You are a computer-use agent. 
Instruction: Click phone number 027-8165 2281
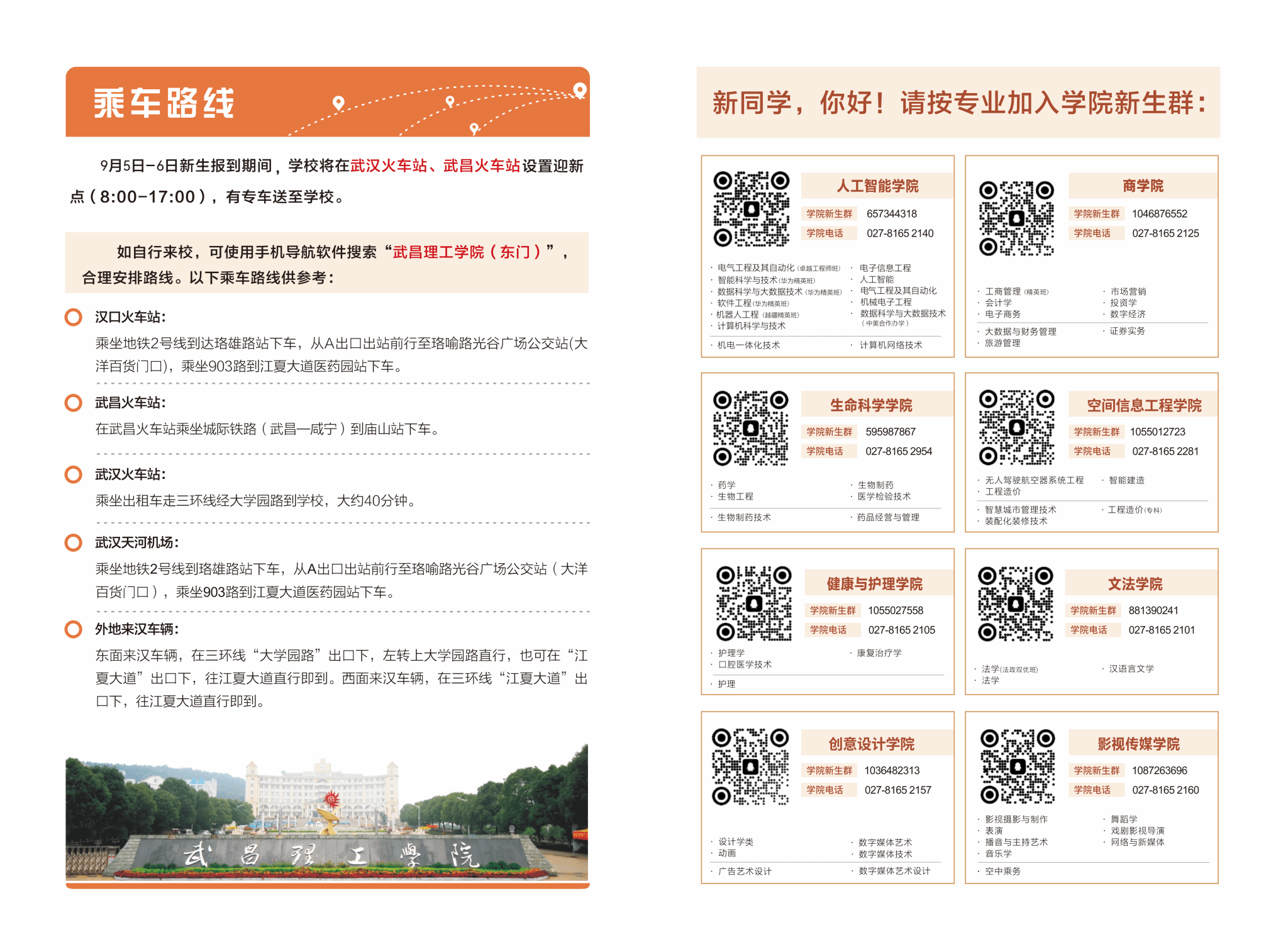click(x=1165, y=451)
